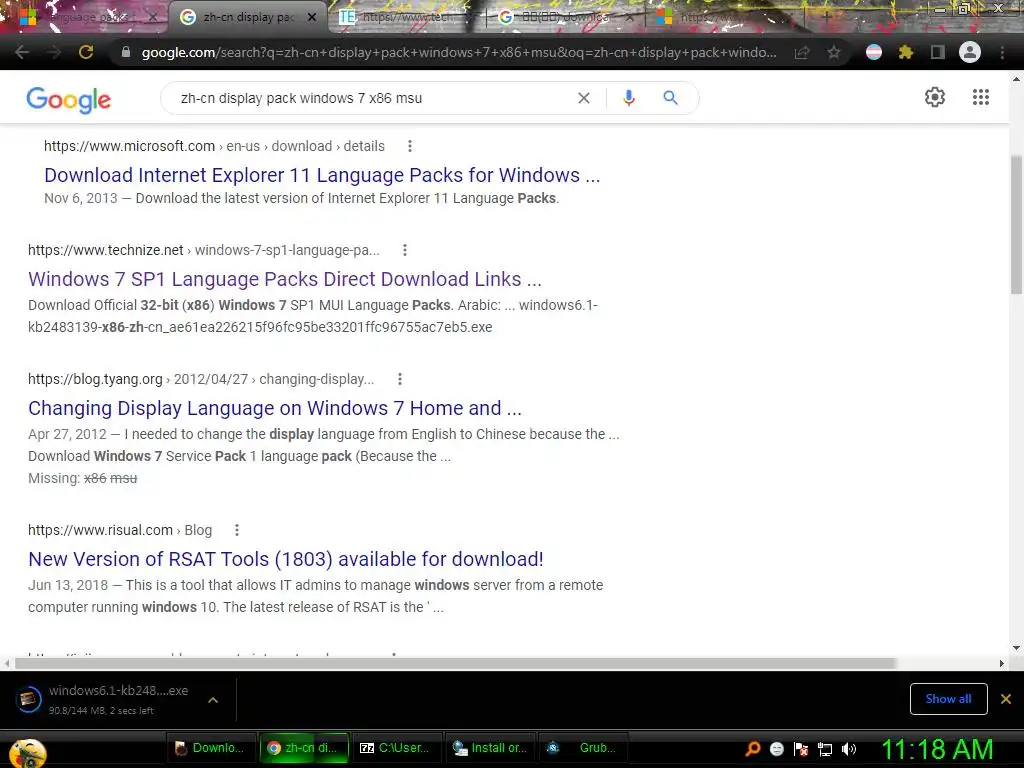Open the volume speaker tray icon
Image resolution: width=1024 pixels, height=768 pixels.
pyautogui.click(x=848, y=749)
